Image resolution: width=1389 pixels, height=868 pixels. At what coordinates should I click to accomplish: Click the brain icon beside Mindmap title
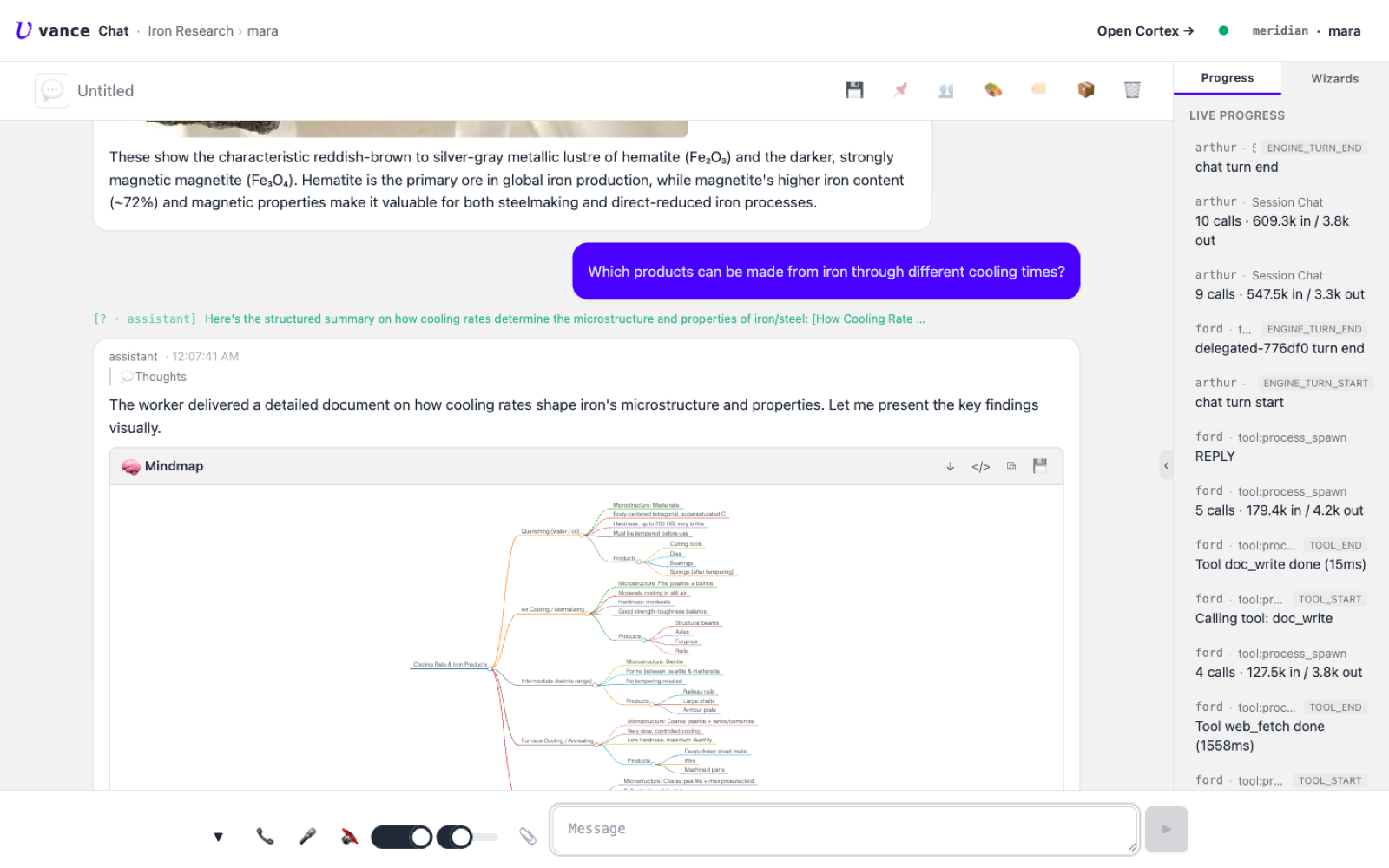tap(131, 466)
